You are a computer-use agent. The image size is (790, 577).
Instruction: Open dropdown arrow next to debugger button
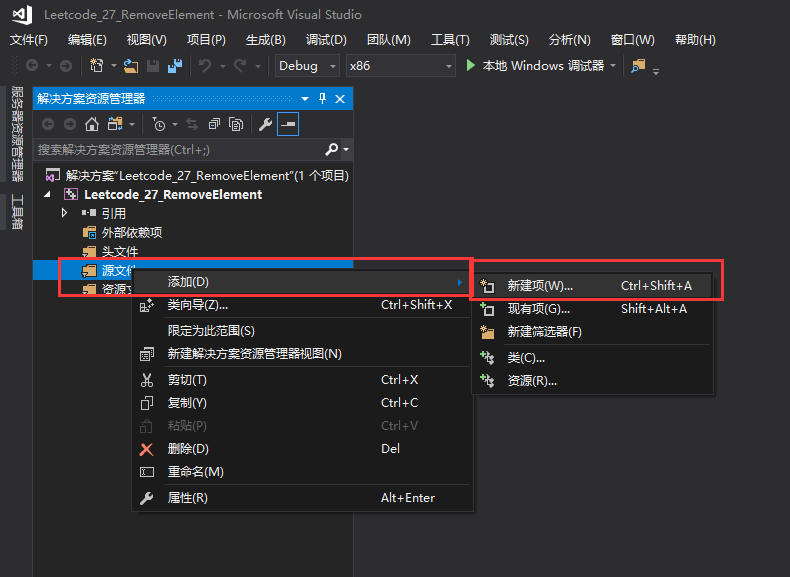(613, 66)
